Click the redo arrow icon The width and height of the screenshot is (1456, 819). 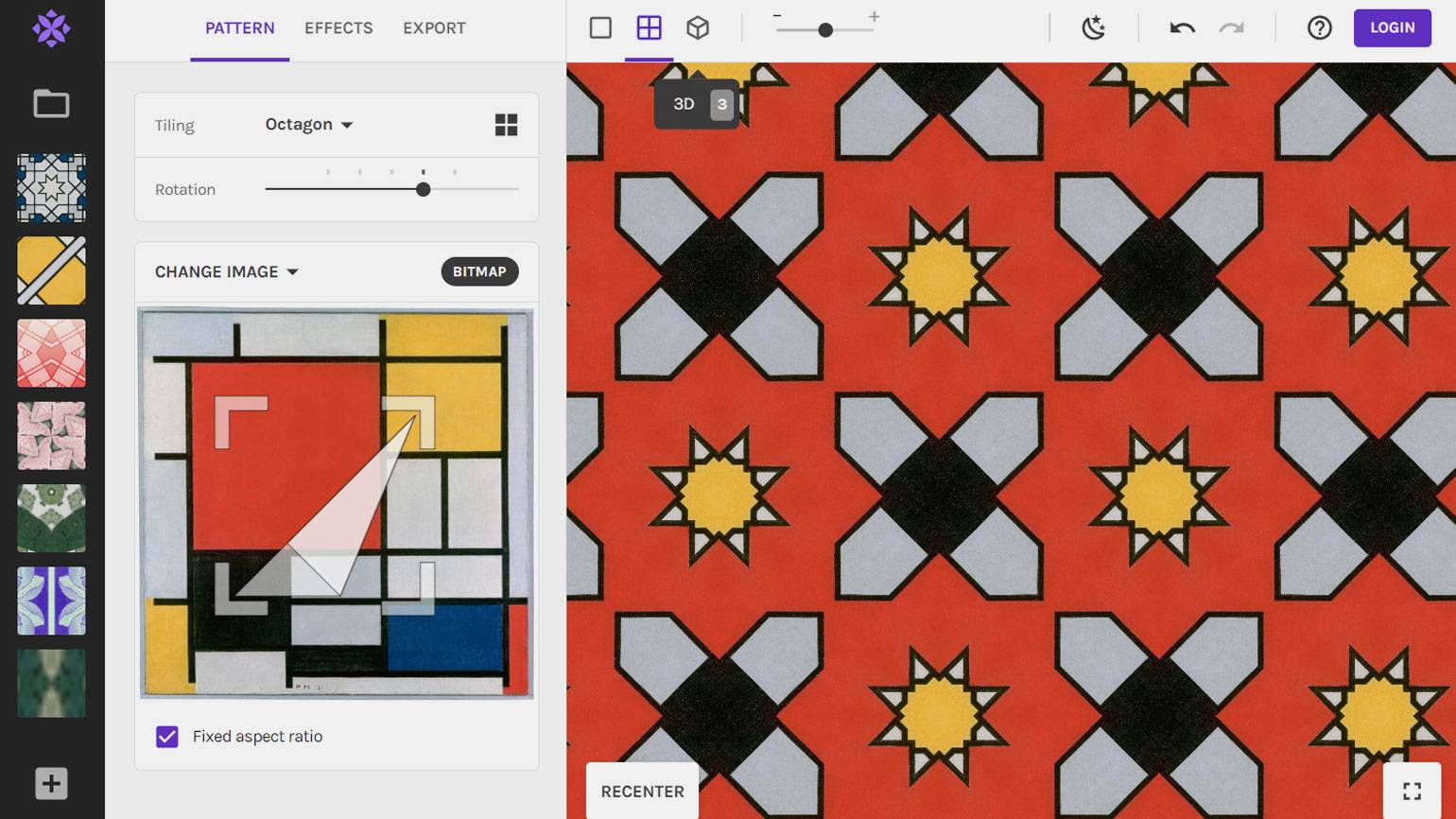[1231, 27]
